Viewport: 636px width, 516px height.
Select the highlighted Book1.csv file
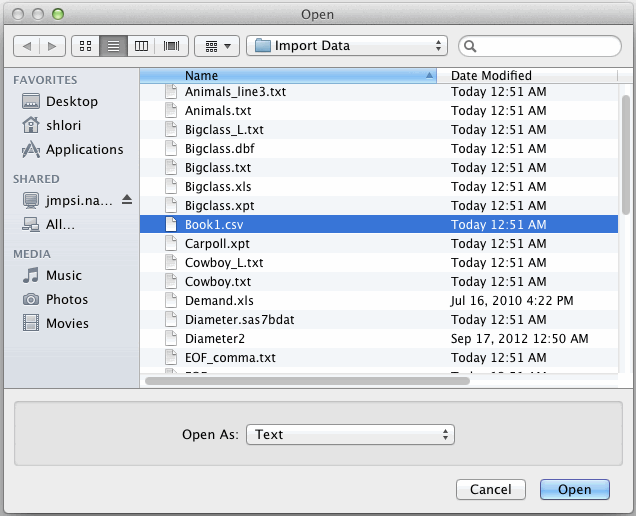coord(379,224)
